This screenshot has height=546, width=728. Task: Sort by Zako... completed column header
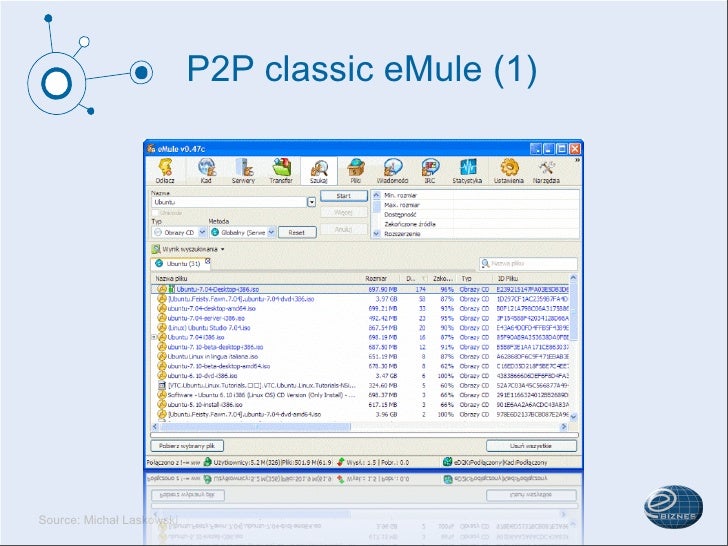coord(443,279)
